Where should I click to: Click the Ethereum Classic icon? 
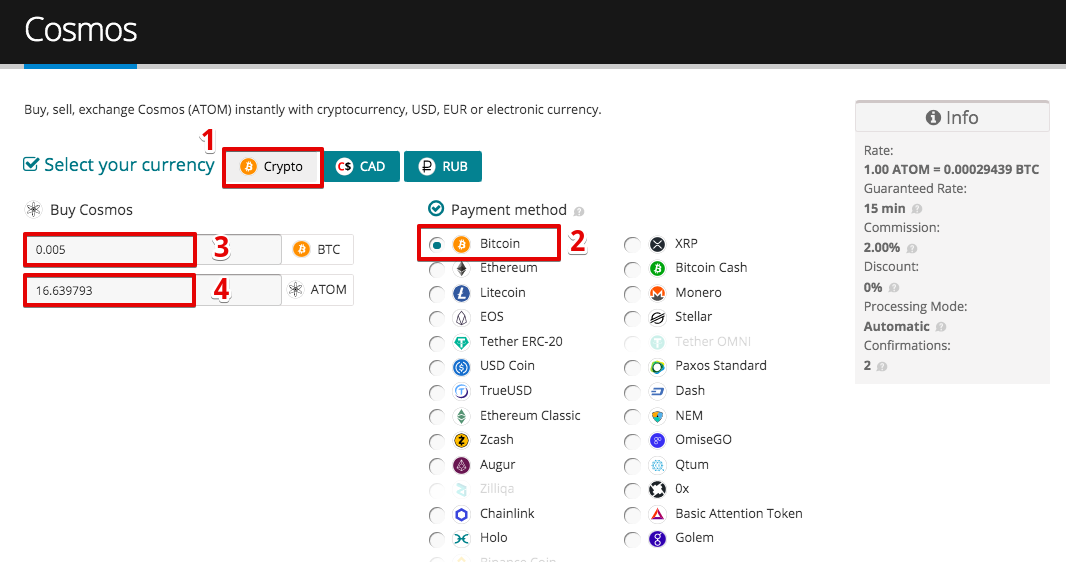click(x=462, y=416)
